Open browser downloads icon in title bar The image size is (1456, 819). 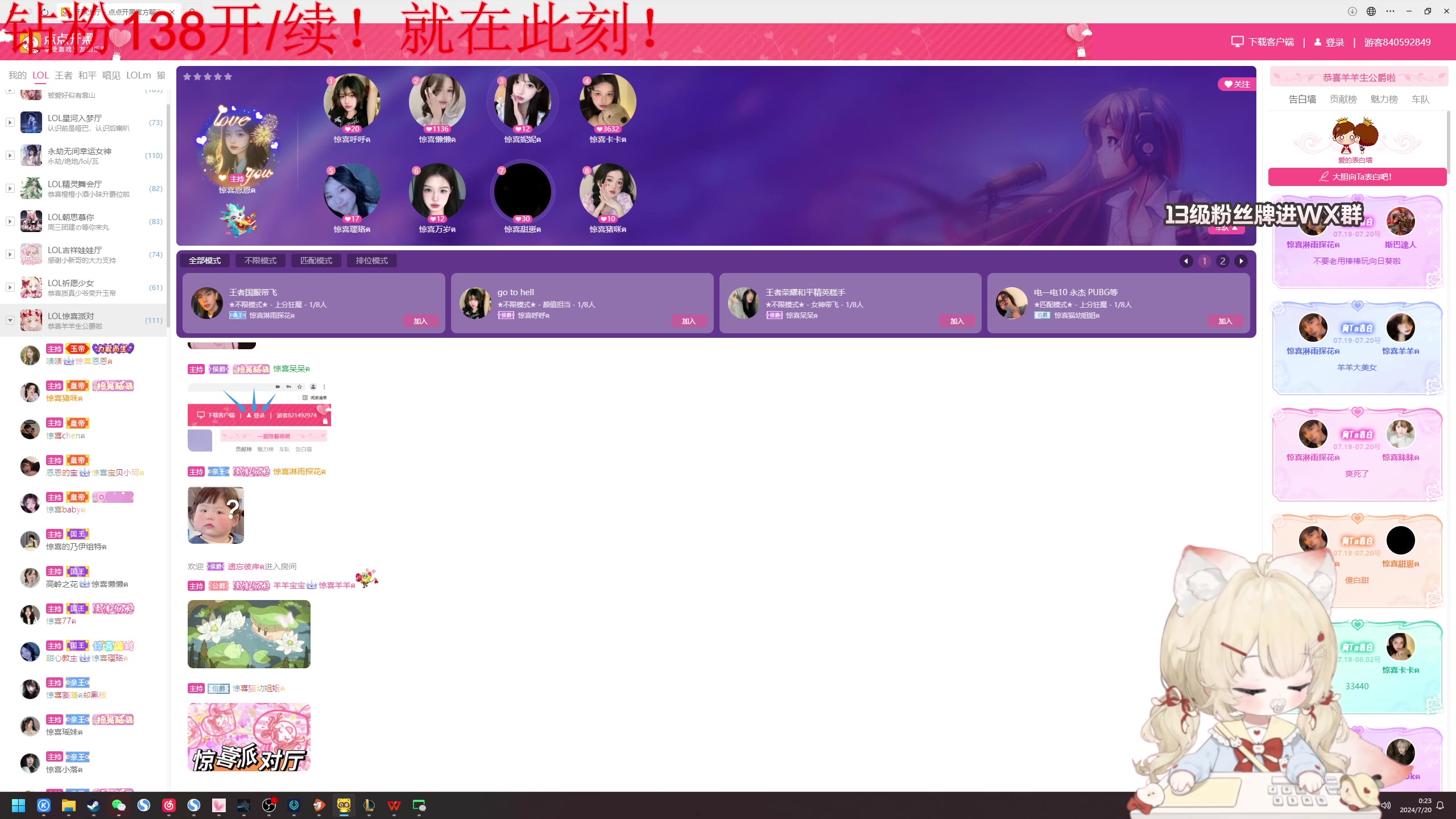coord(1352,11)
